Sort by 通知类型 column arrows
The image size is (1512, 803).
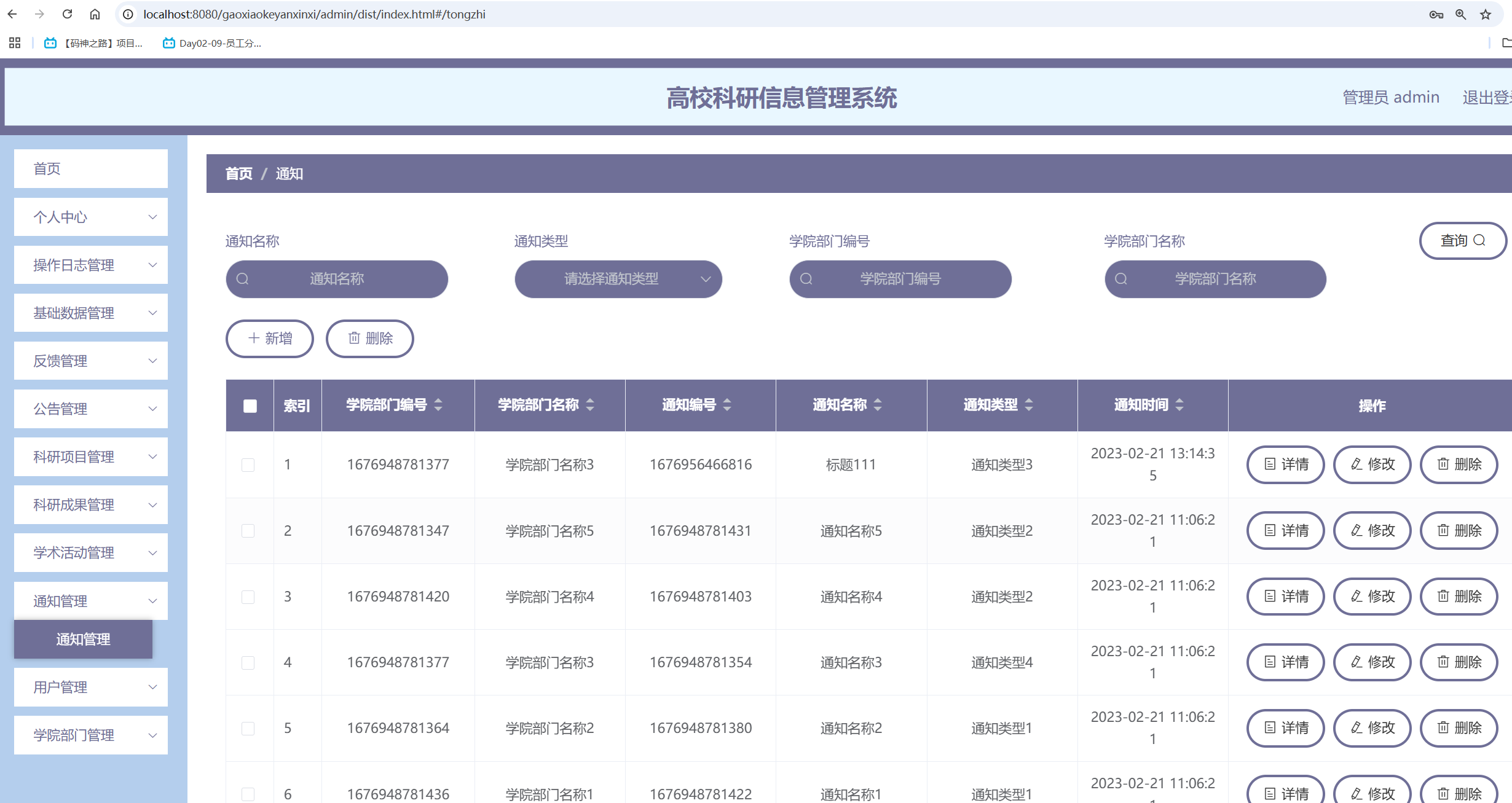coord(1029,405)
